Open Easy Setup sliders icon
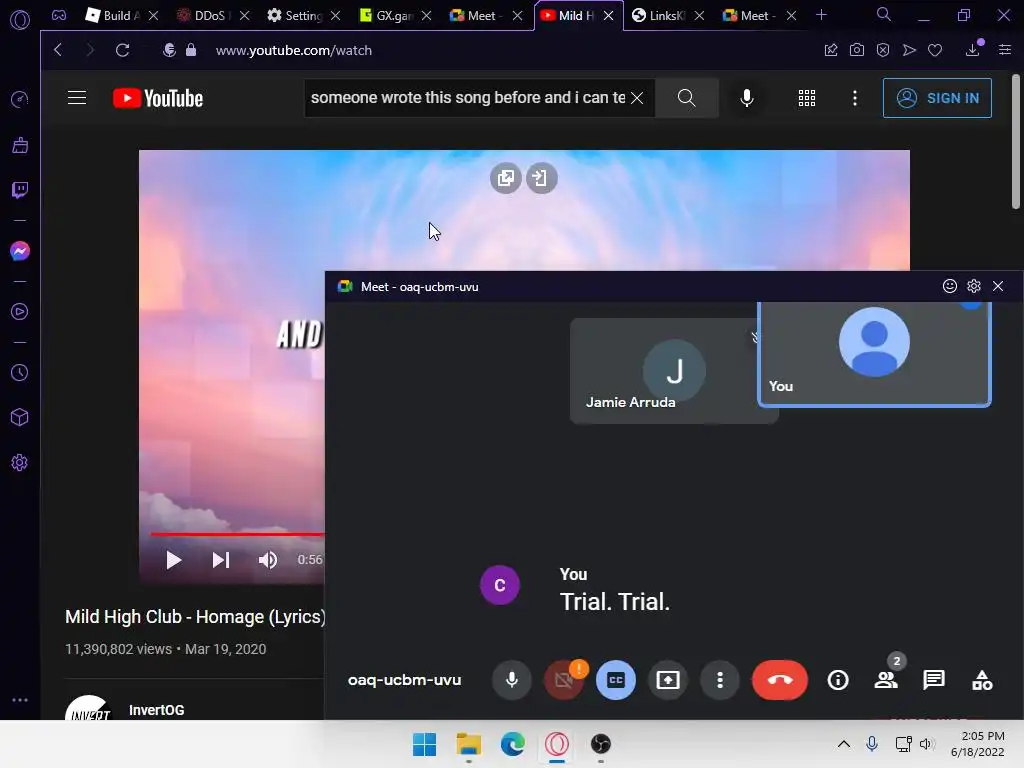This screenshot has height=768, width=1024. click(x=1004, y=50)
